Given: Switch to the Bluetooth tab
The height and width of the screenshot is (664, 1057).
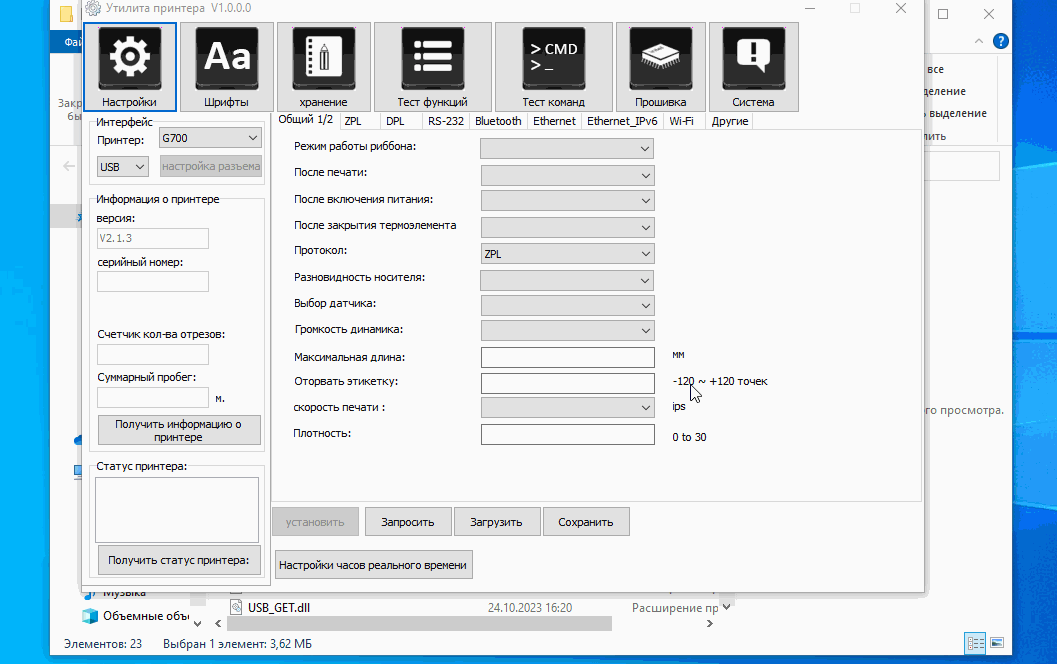Looking at the screenshot, I should [x=498, y=121].
